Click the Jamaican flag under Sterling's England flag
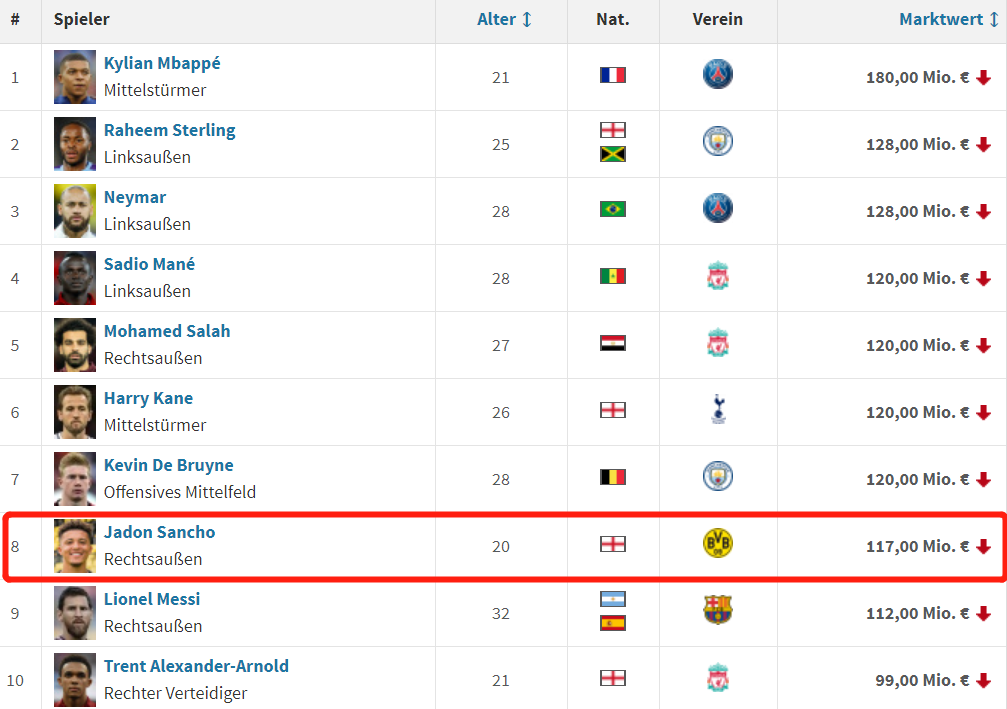Image resolution: width=1007 pixels, height=709 pixels. pos(613,154)
